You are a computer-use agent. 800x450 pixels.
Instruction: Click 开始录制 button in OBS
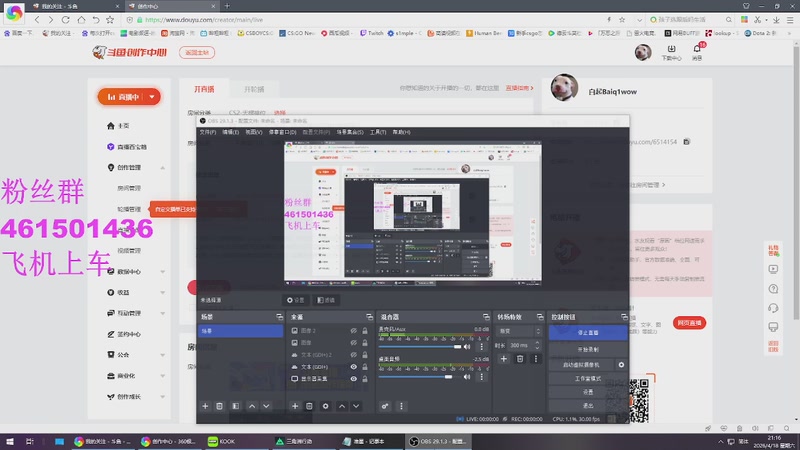588,349
